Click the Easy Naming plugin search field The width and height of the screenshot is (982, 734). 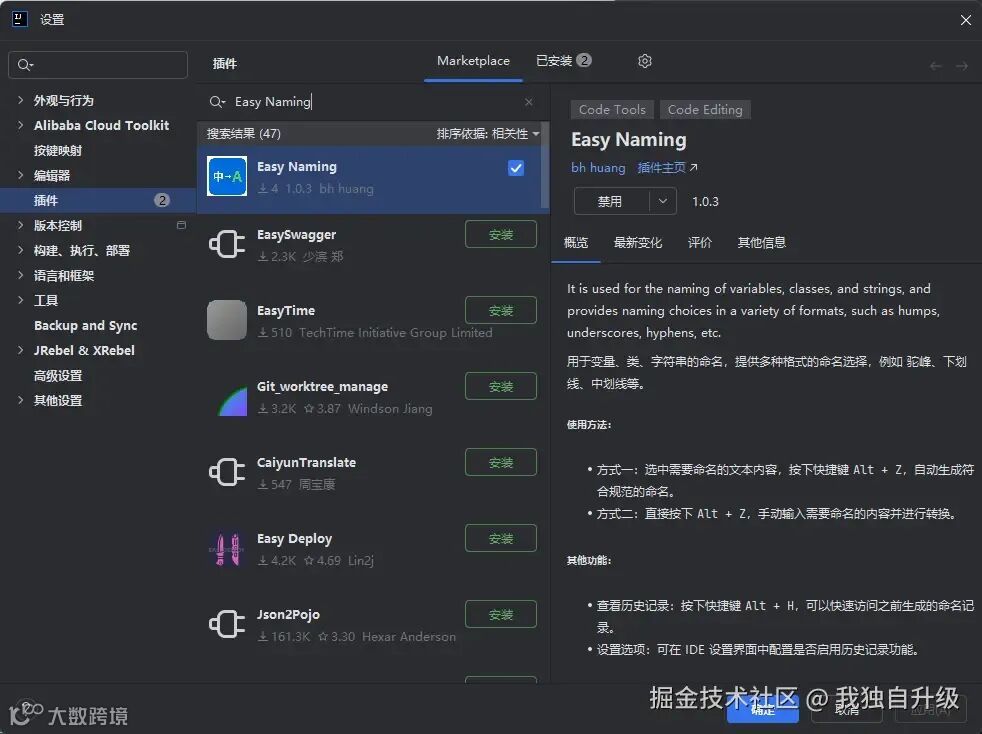click(373, 101)
